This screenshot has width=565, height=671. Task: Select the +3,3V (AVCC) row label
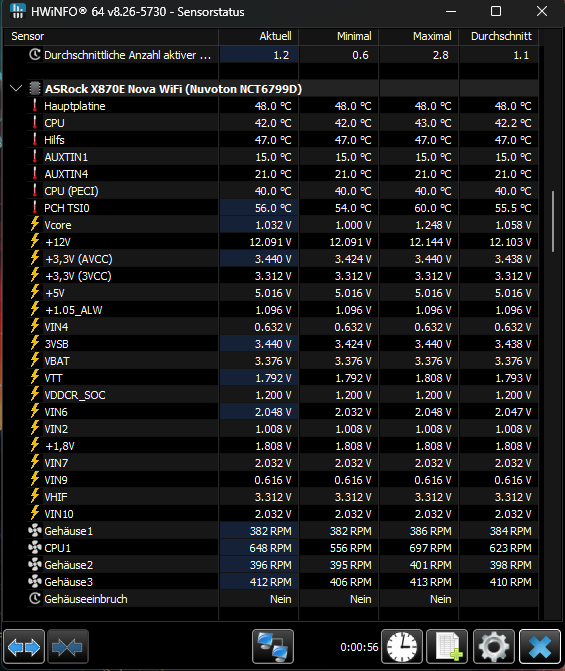click(79, 259)
